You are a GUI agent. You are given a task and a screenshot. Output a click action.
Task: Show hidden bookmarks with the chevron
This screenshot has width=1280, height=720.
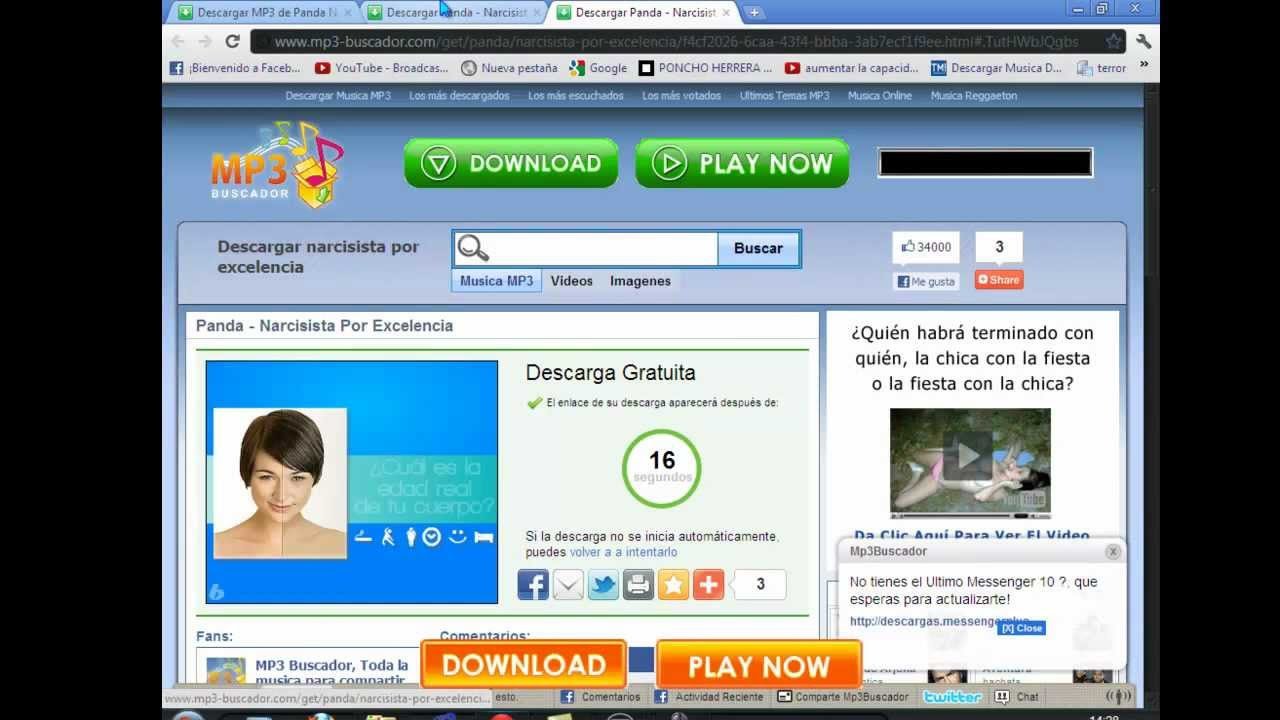click(1144, 65)
